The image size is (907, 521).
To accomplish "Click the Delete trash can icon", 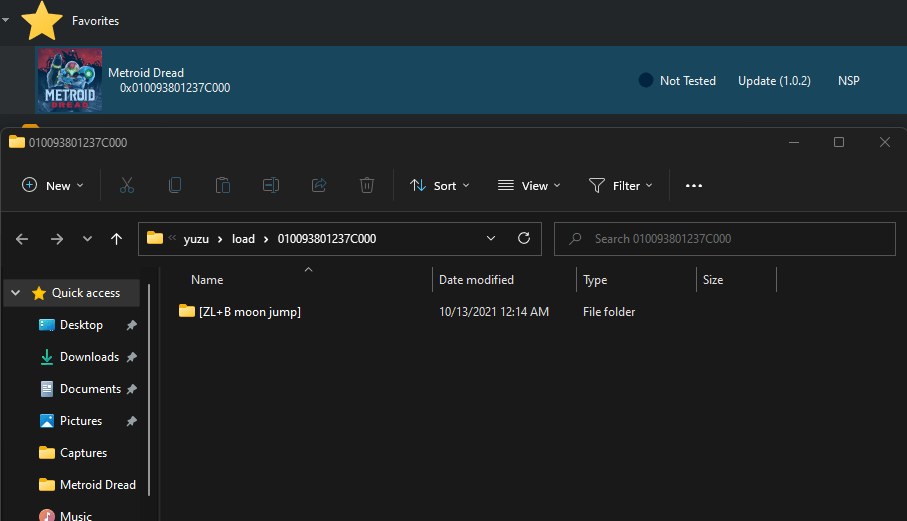I will [367, 185].
